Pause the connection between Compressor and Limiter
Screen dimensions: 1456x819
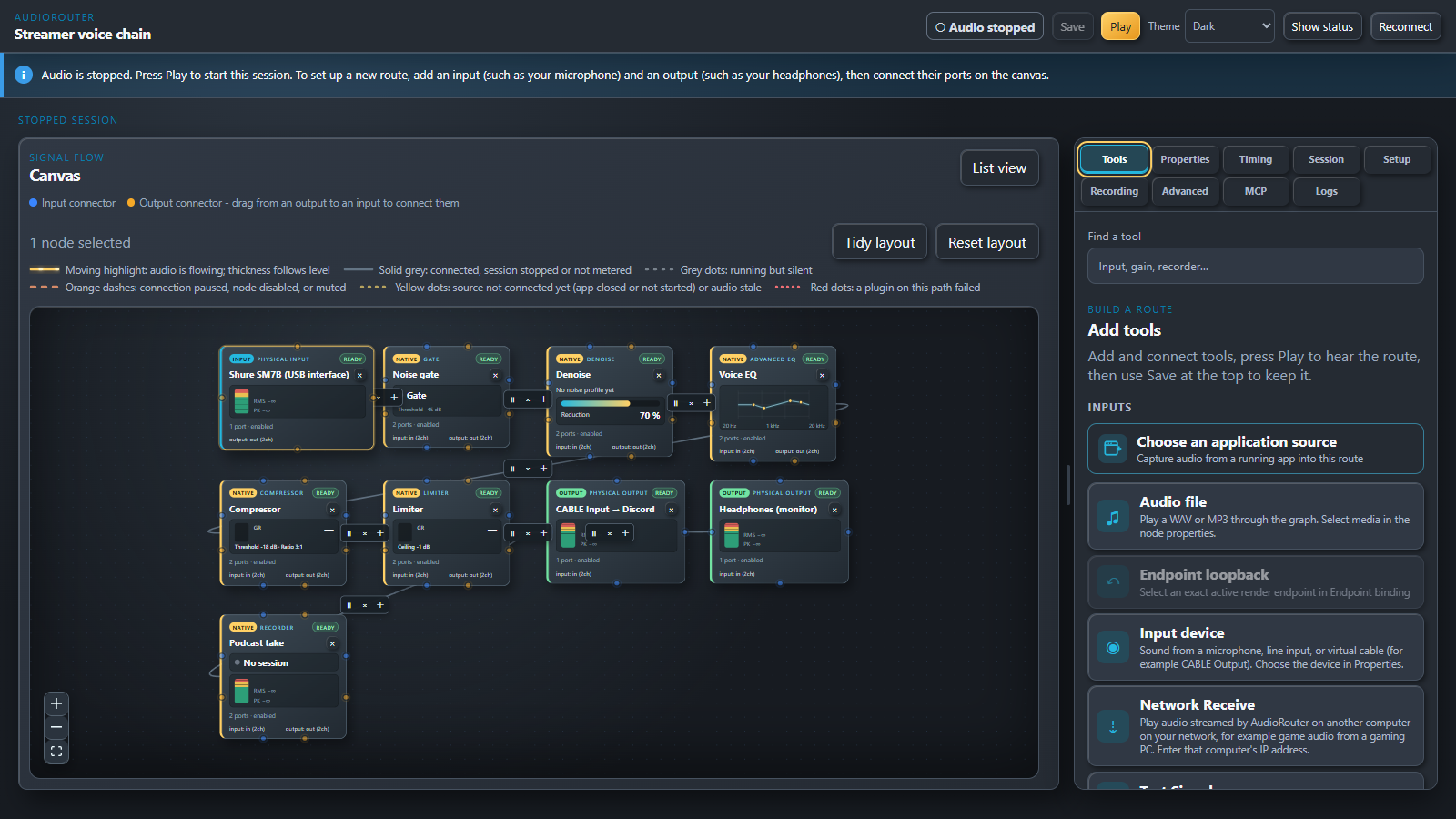click(x=349, y=533)
